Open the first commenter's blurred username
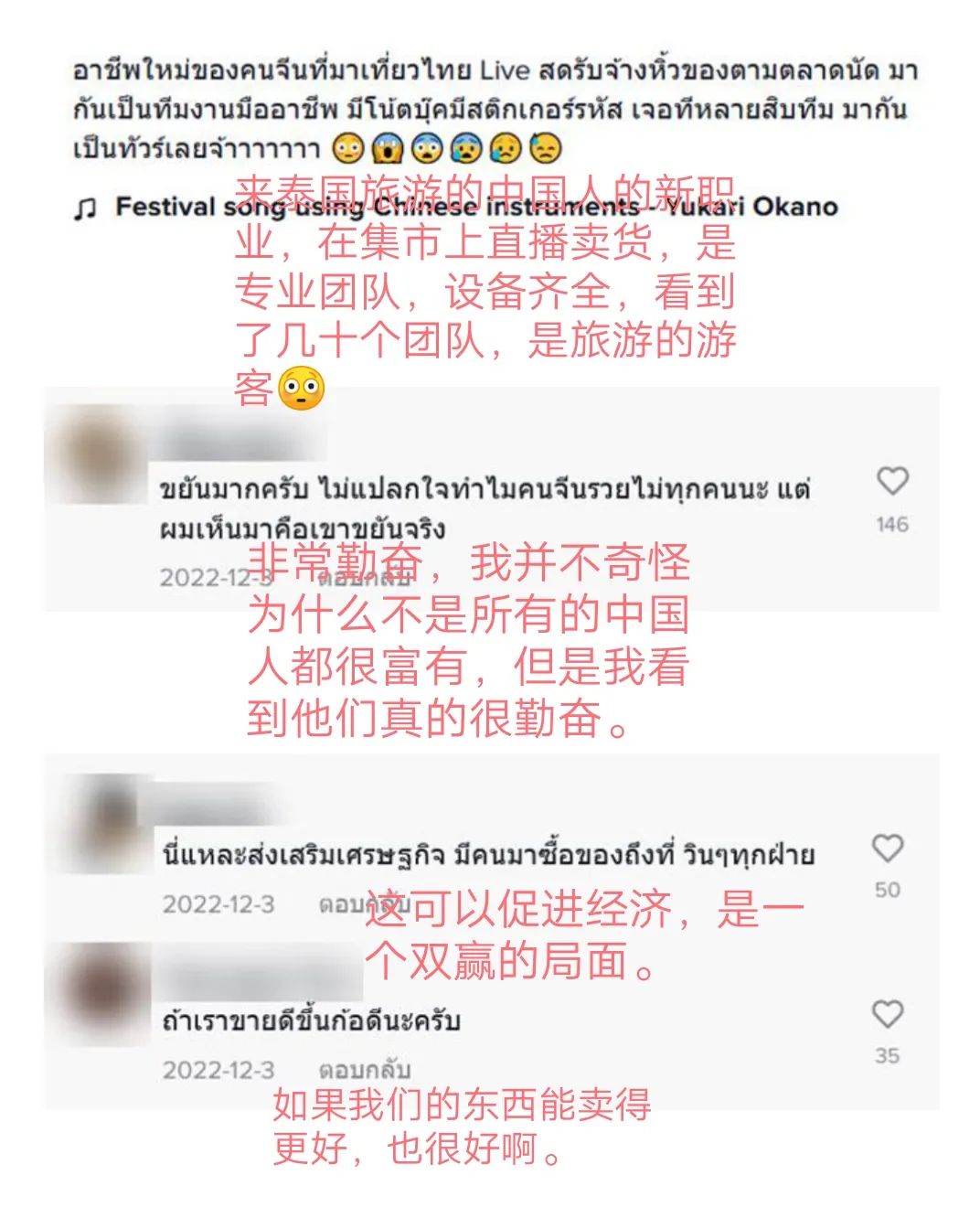The height and width of the screenshot is (1207, 980). (x=240, y=444)
